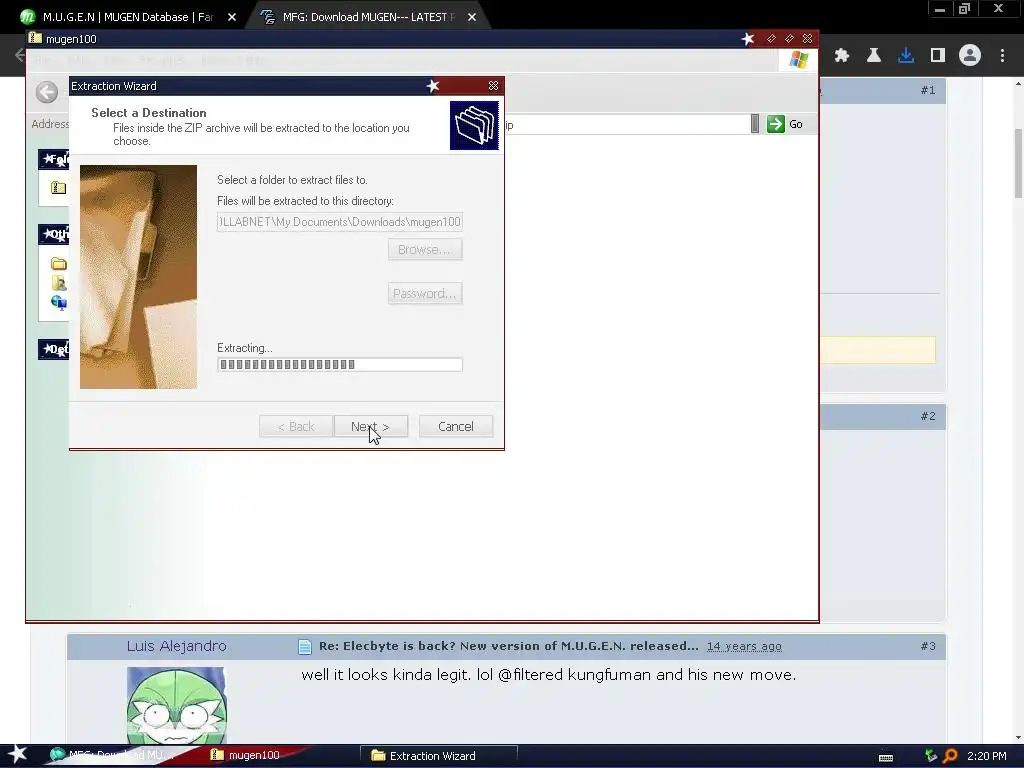This screenshot has width=1024, height=768.
Task: Click the 2:20 PM clock
Action: pos(987,756)
